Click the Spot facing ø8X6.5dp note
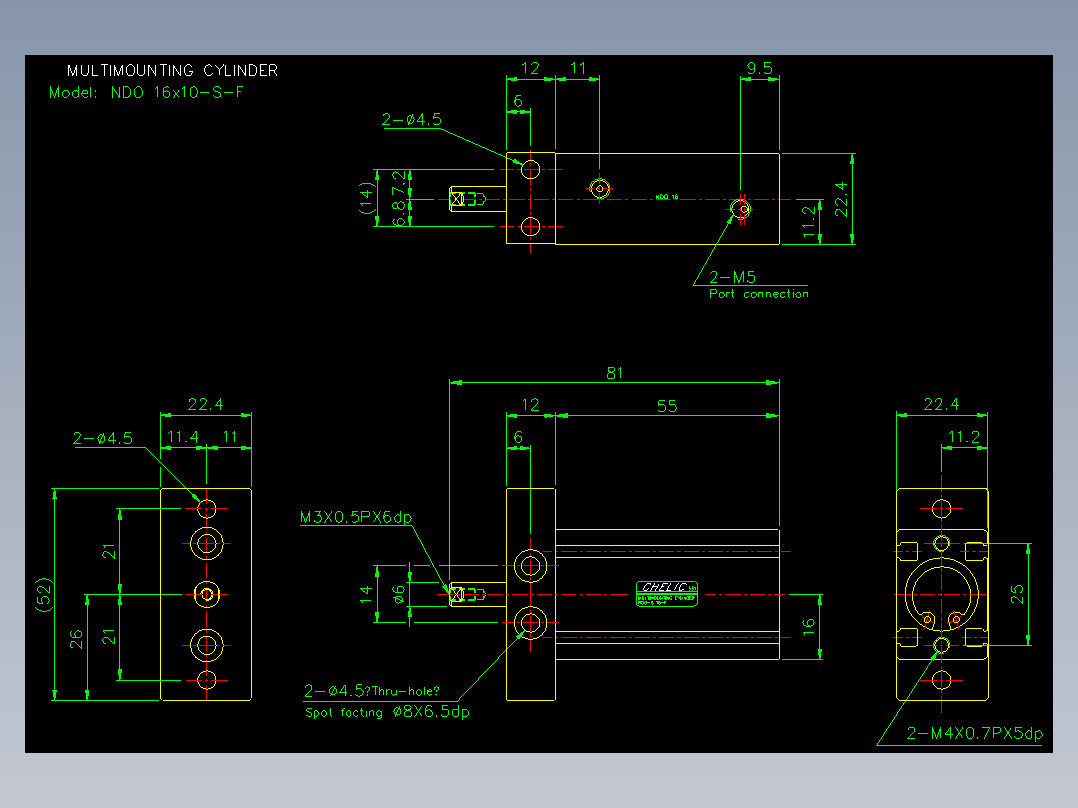The width and height of the screenshot is (1078, 808). [387, 712]
